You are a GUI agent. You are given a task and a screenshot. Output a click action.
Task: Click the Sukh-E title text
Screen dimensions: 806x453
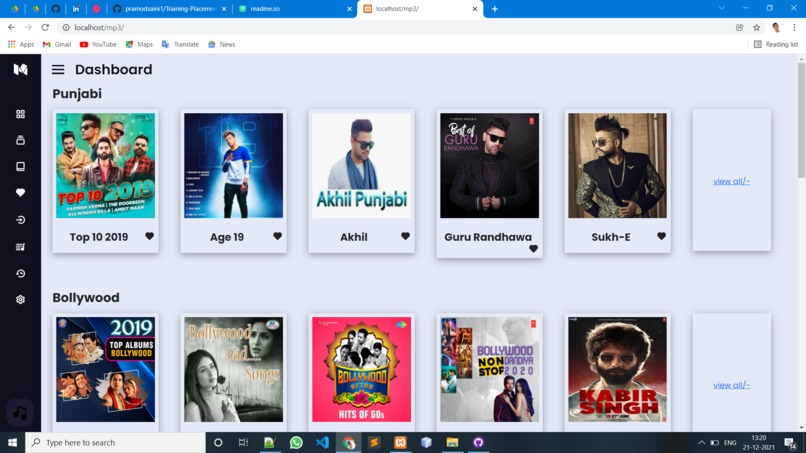pos(611,237)
